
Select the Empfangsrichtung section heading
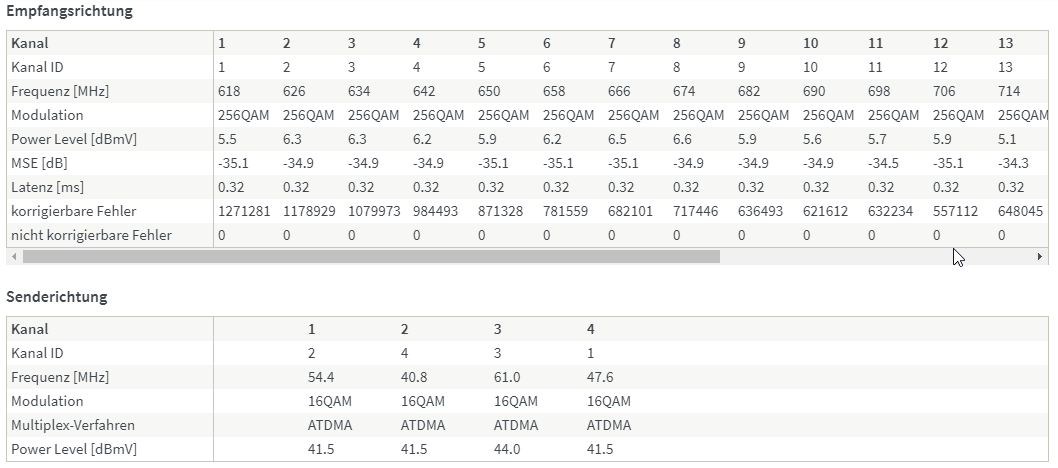[70, 11]
